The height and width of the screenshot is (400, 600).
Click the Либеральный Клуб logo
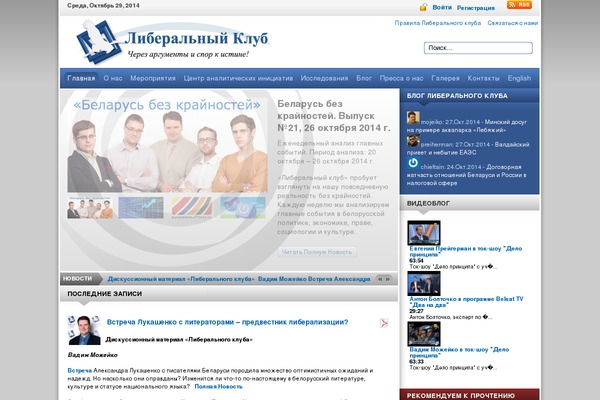[172, 42]
